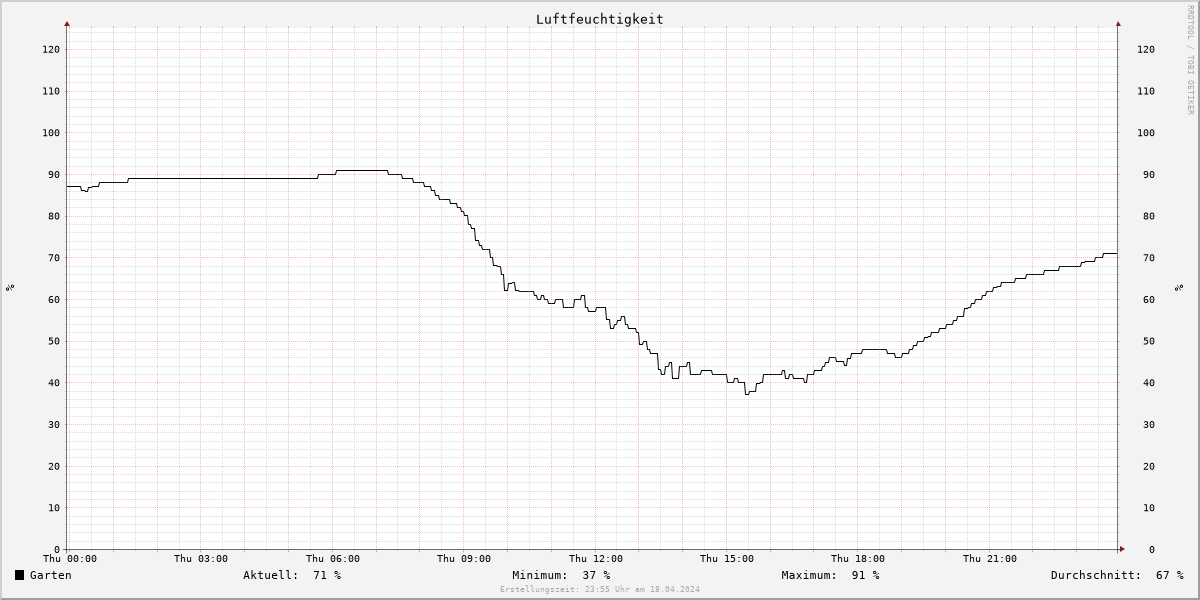Image resolution: width=1200 pixels, height=600 pixels.
Task: Click the 10 label on left y-axis
Action: (x=54, y=508)
